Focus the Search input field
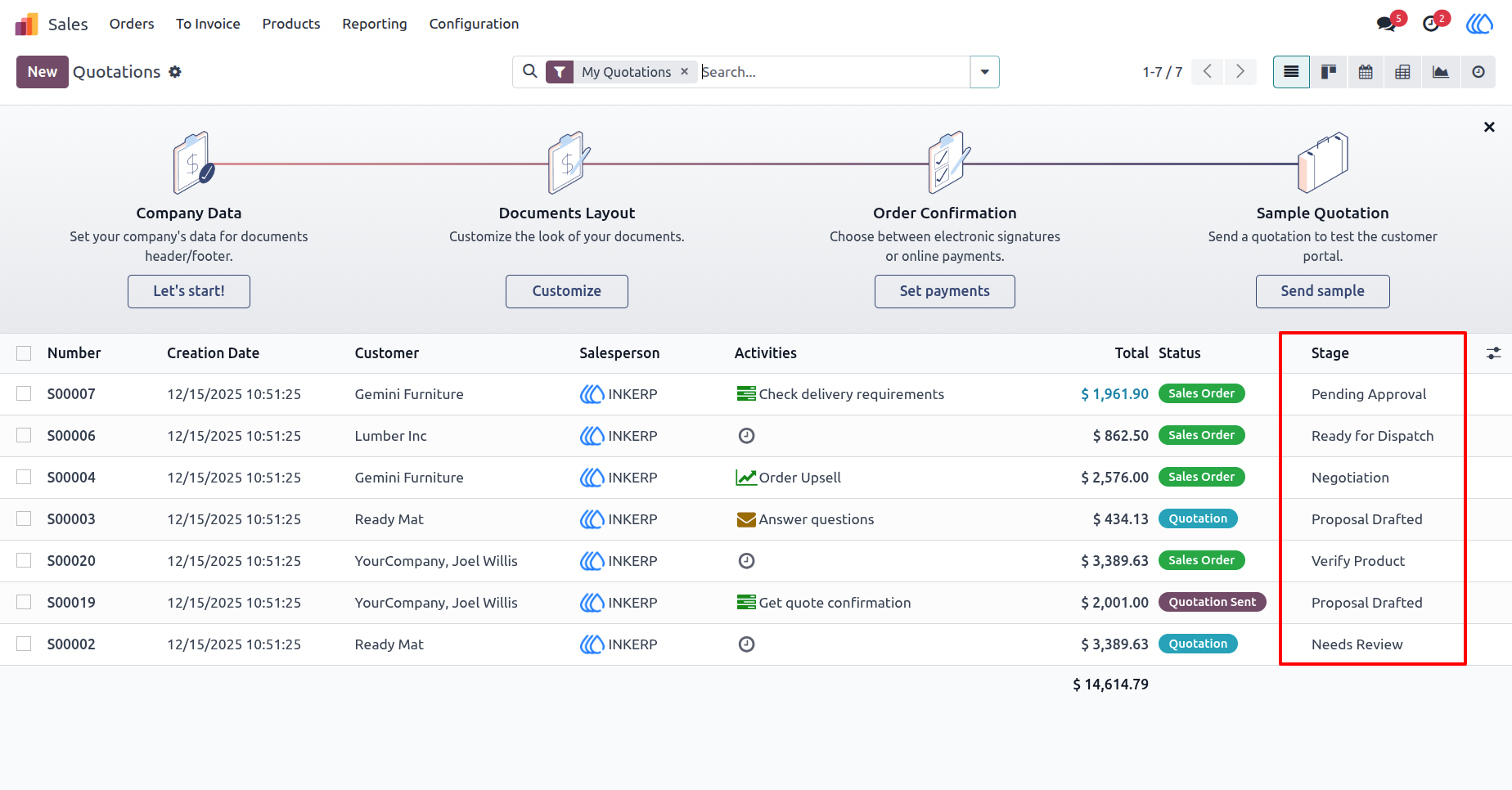Image resolution: width=1512 pixels, height=790 pixels. coord(833,72)
